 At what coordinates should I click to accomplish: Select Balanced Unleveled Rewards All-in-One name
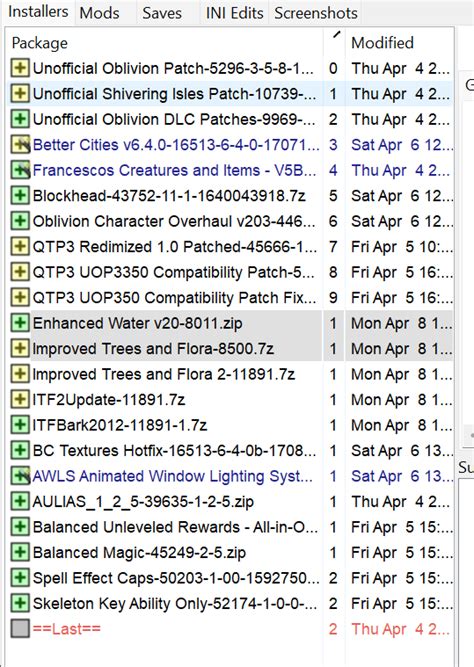pos(175,527)
